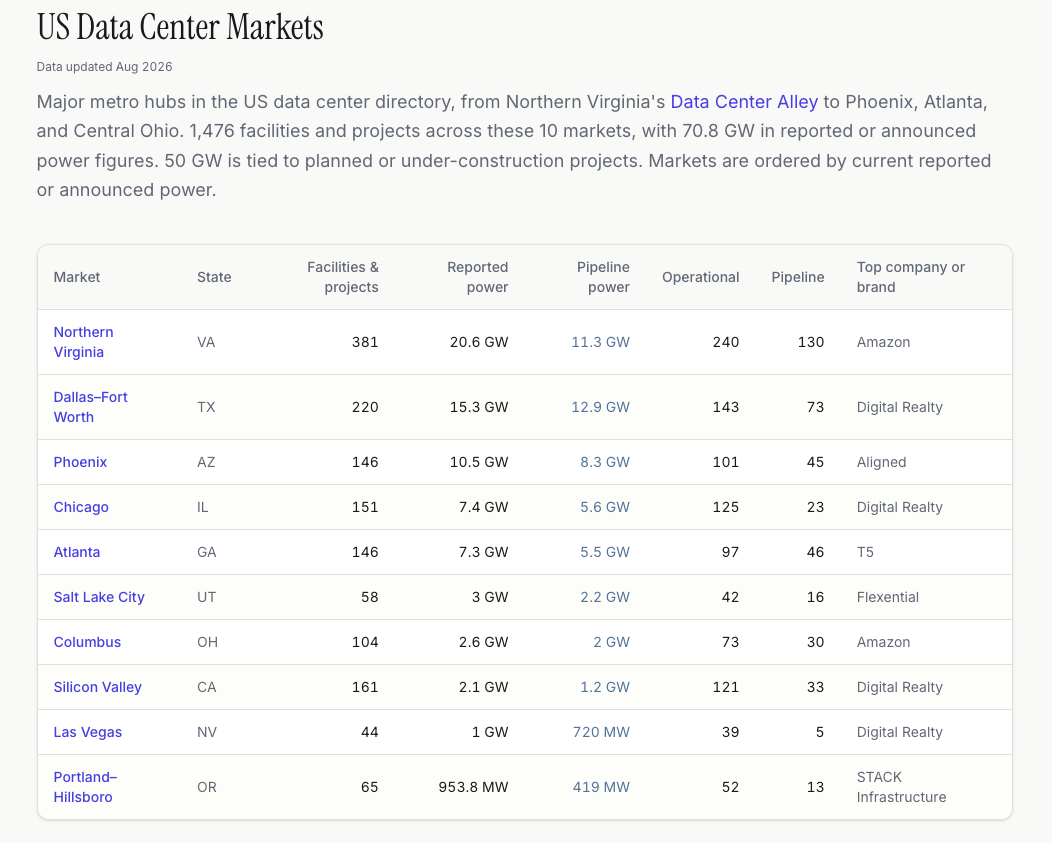Image resolution: width=1052 pixels, height=843 pixels.
Task: Click the 5.6 GW pipeline power value
Action: pos(605,507)
